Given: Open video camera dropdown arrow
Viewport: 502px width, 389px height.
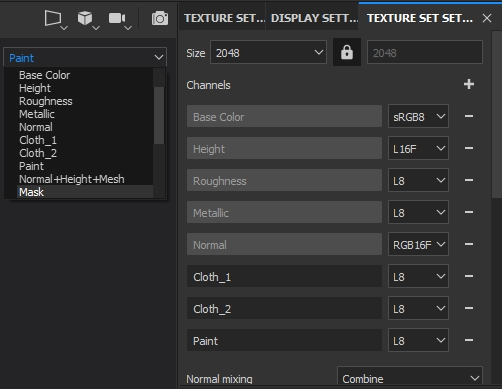Looking at the screenshot, I should (x=128, y=28).
